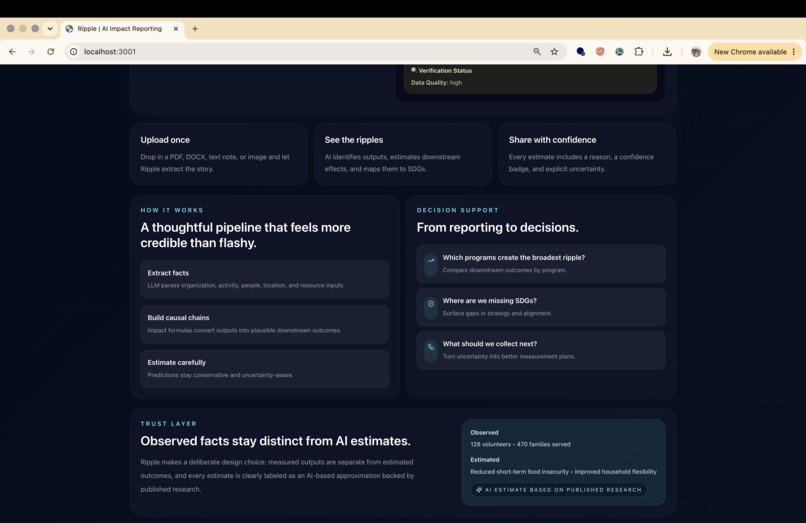Select the Estimate carefully step

(x=264, y=369)
